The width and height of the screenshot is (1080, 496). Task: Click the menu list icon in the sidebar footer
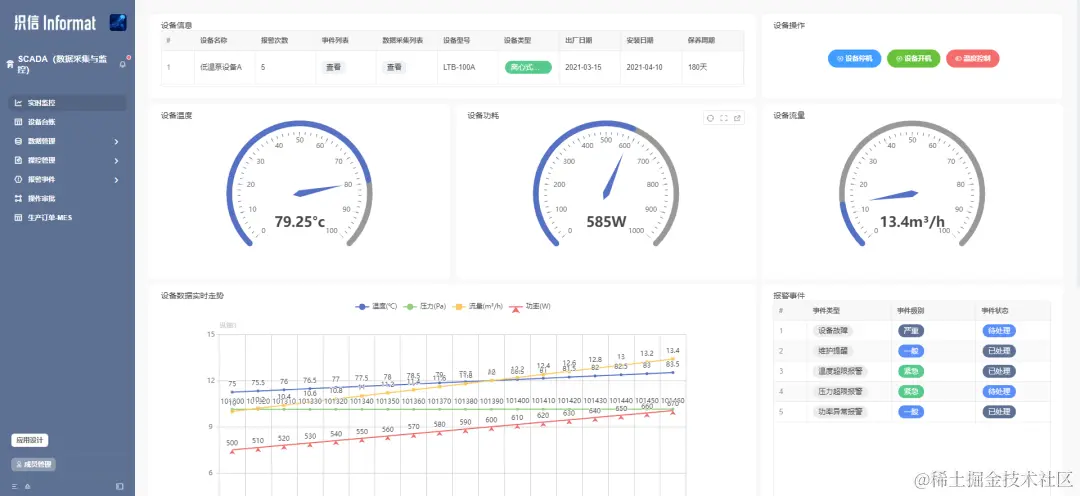pos(14,486)
